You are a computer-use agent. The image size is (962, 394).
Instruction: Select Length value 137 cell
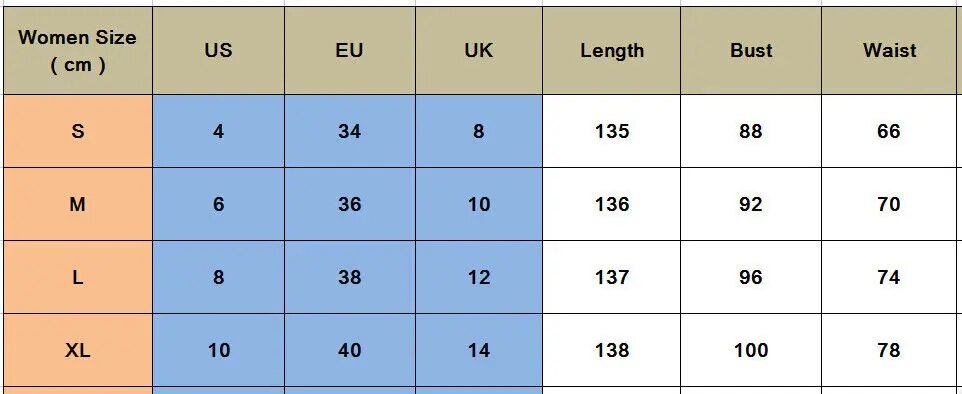coord(612,277)
